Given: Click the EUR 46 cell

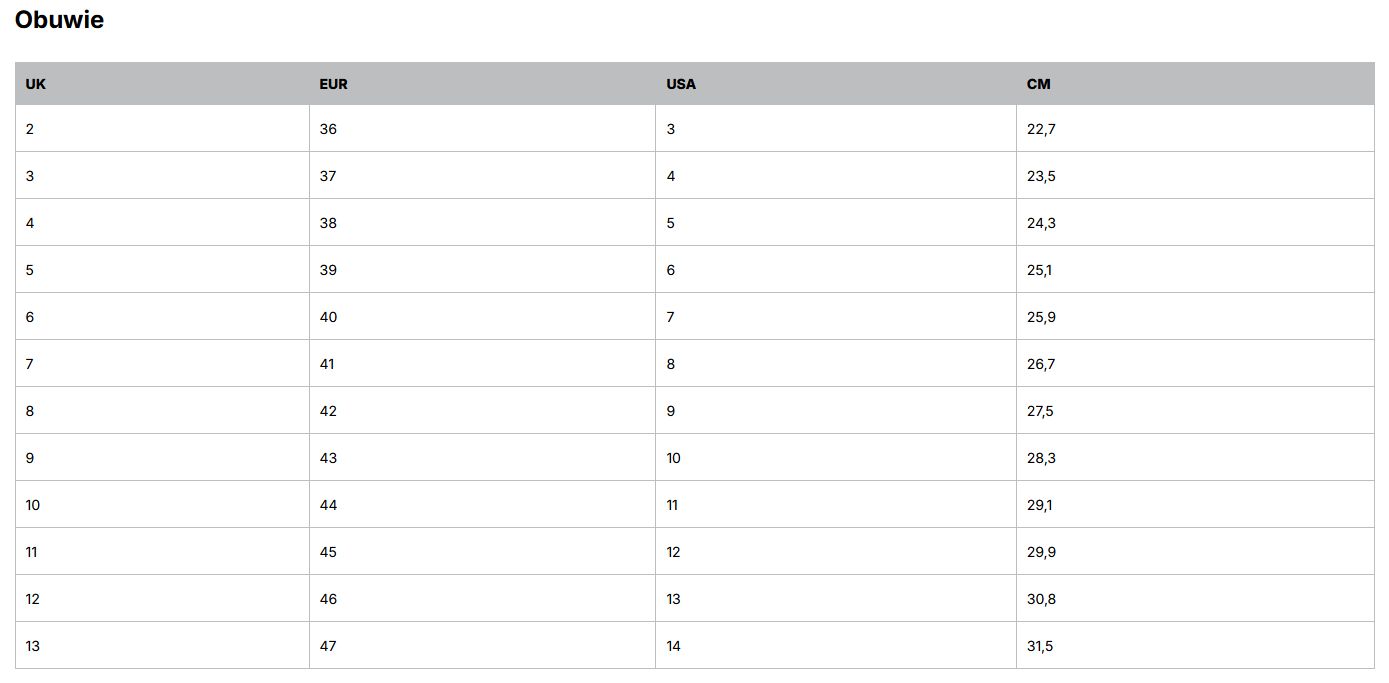Looking at the screenshot, I should pyautogui.click(x=328, y=599).
